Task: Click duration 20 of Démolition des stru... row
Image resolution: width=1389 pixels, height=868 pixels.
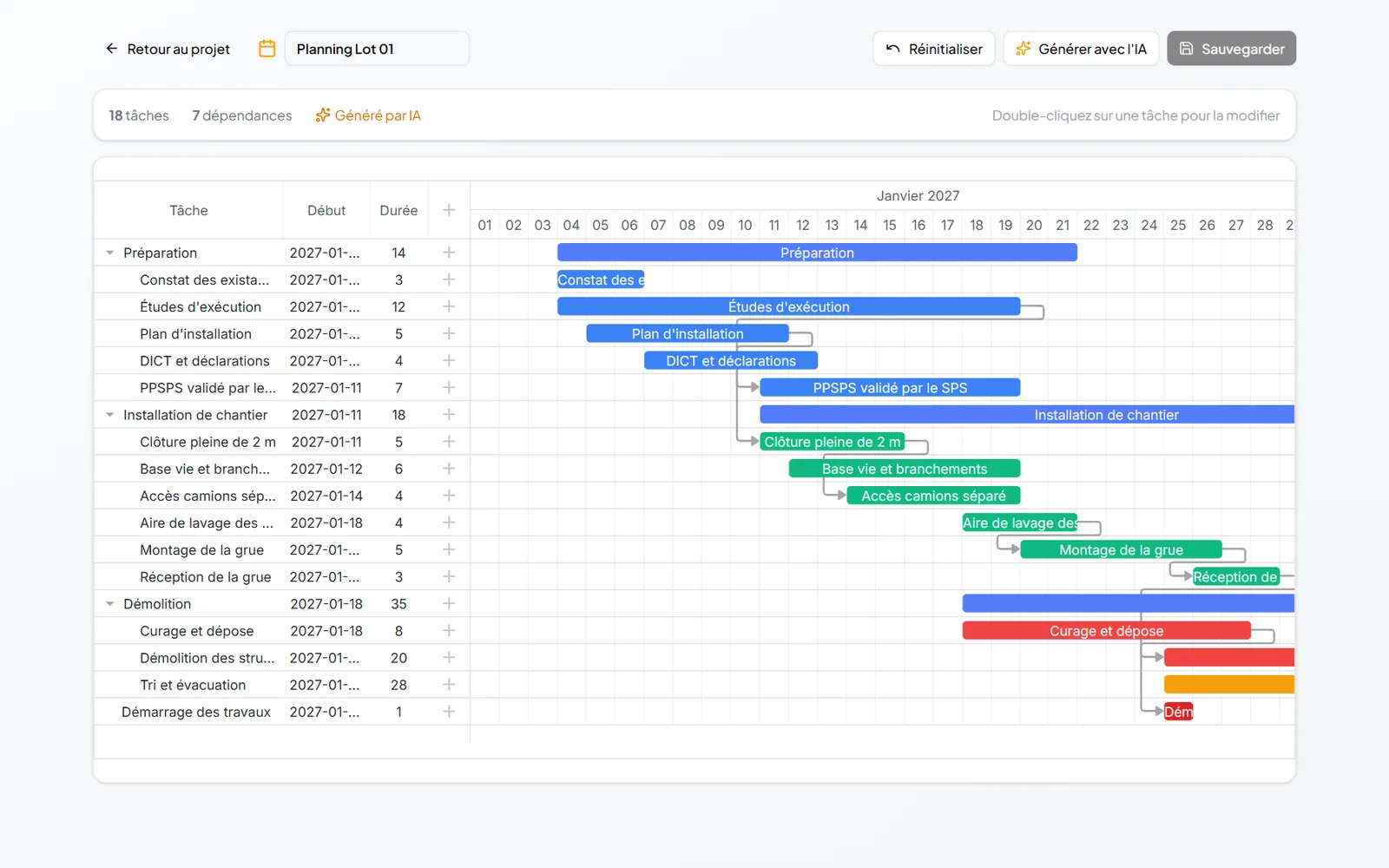Action: click(398, 658)
